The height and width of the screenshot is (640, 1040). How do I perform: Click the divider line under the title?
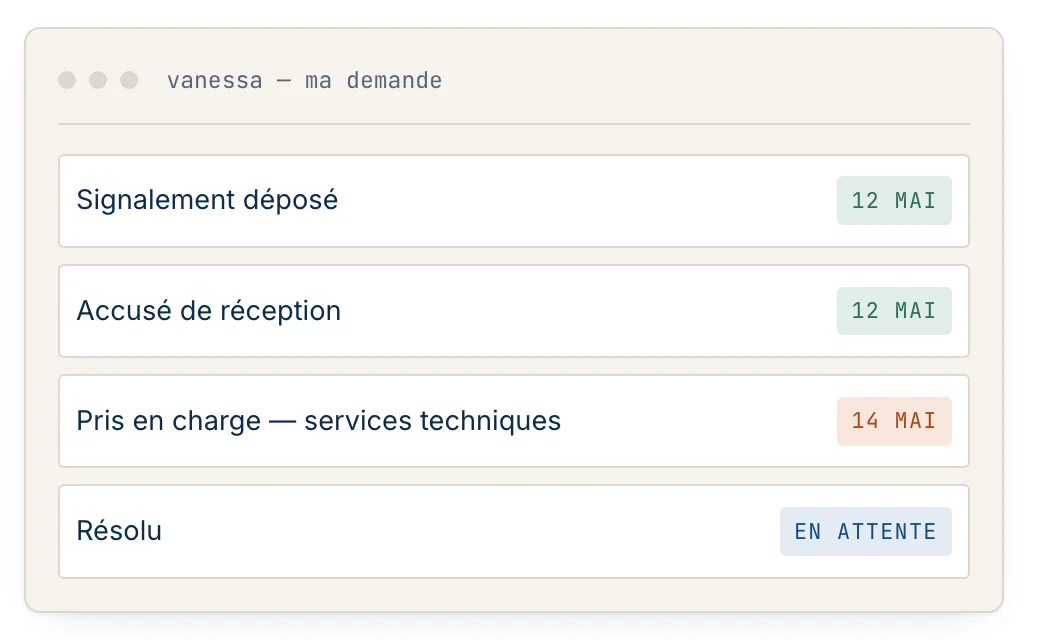click(x=514, y=123)
